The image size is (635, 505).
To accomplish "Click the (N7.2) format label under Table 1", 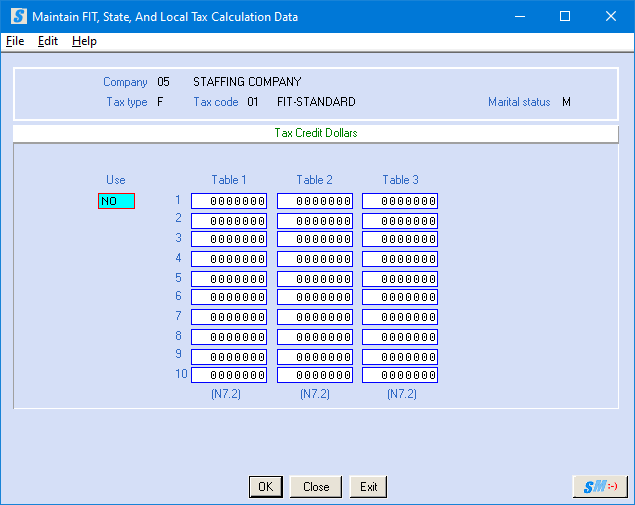I will (x=226, y=394).
